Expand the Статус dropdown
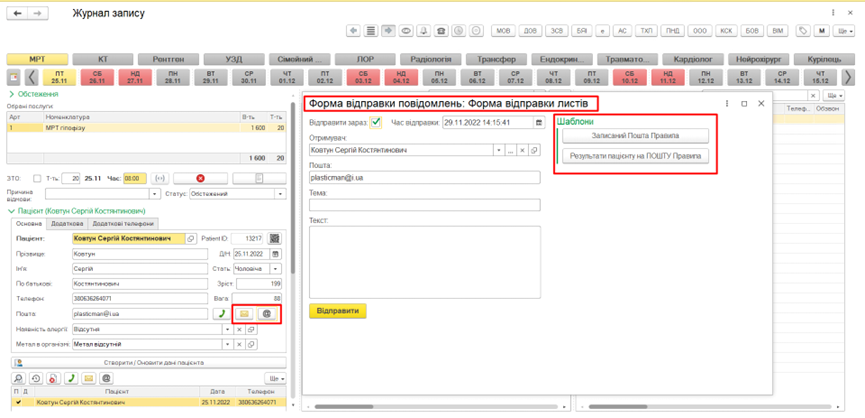 point(279,194)
